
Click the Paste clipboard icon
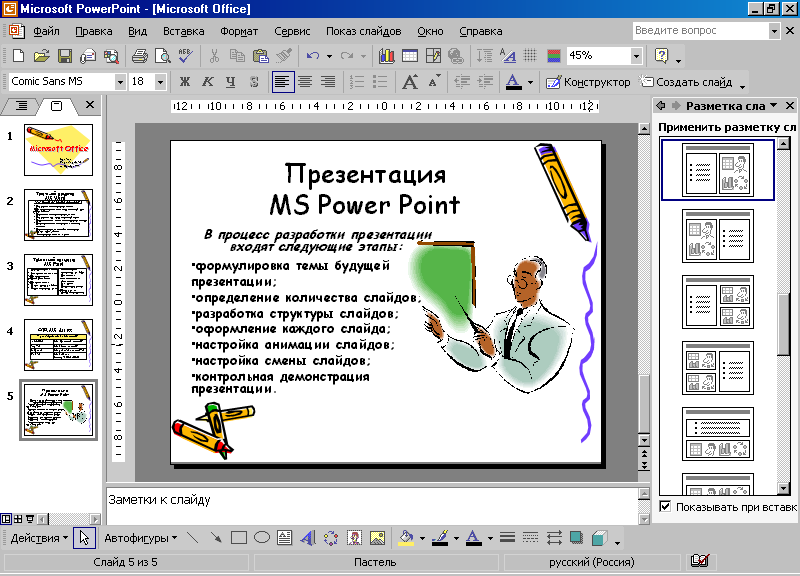(261, 56)
